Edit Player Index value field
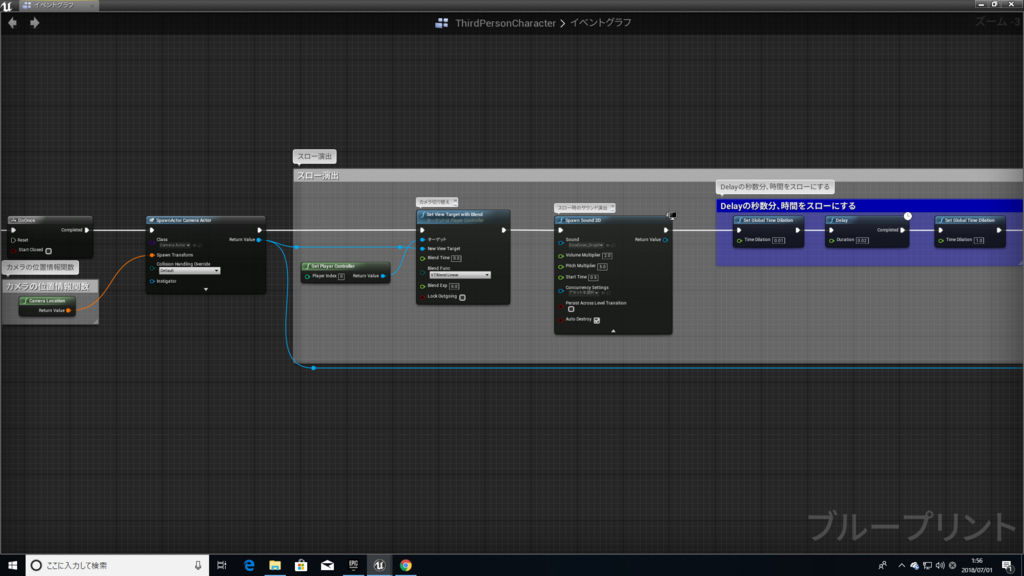The height and width of the screenshot is (576, 1024). pos(341,276)
